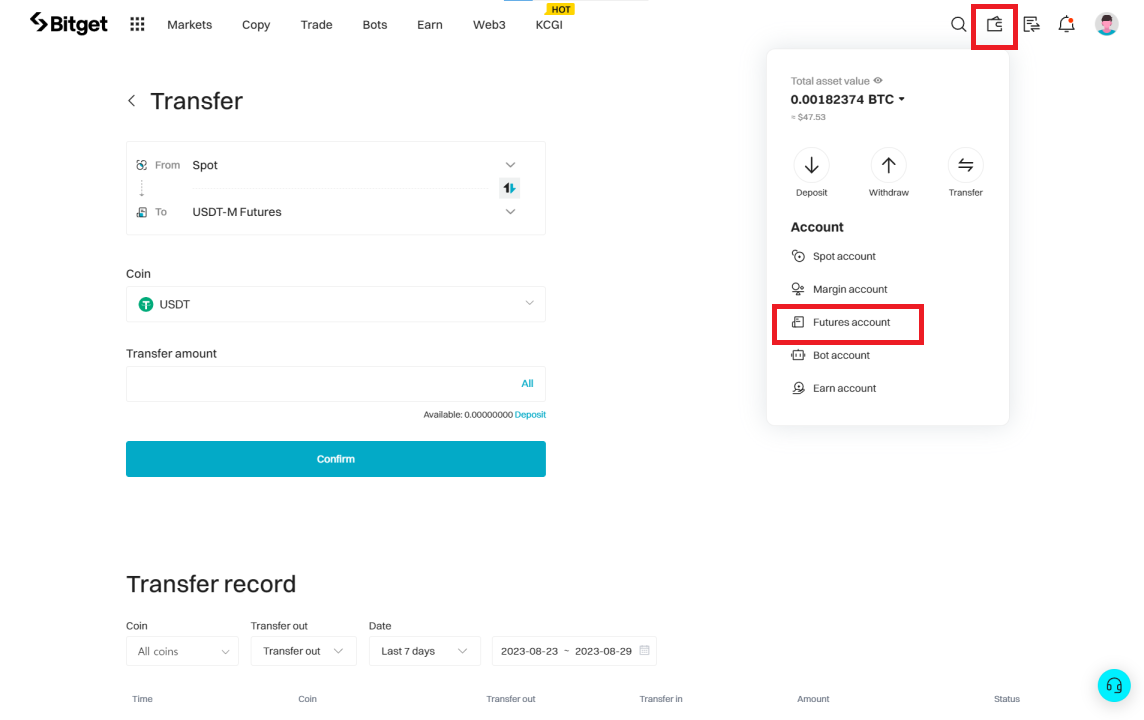1144x720 pixels.
Task: Open the wallet assets icon
Action: [x=994, y=24]
